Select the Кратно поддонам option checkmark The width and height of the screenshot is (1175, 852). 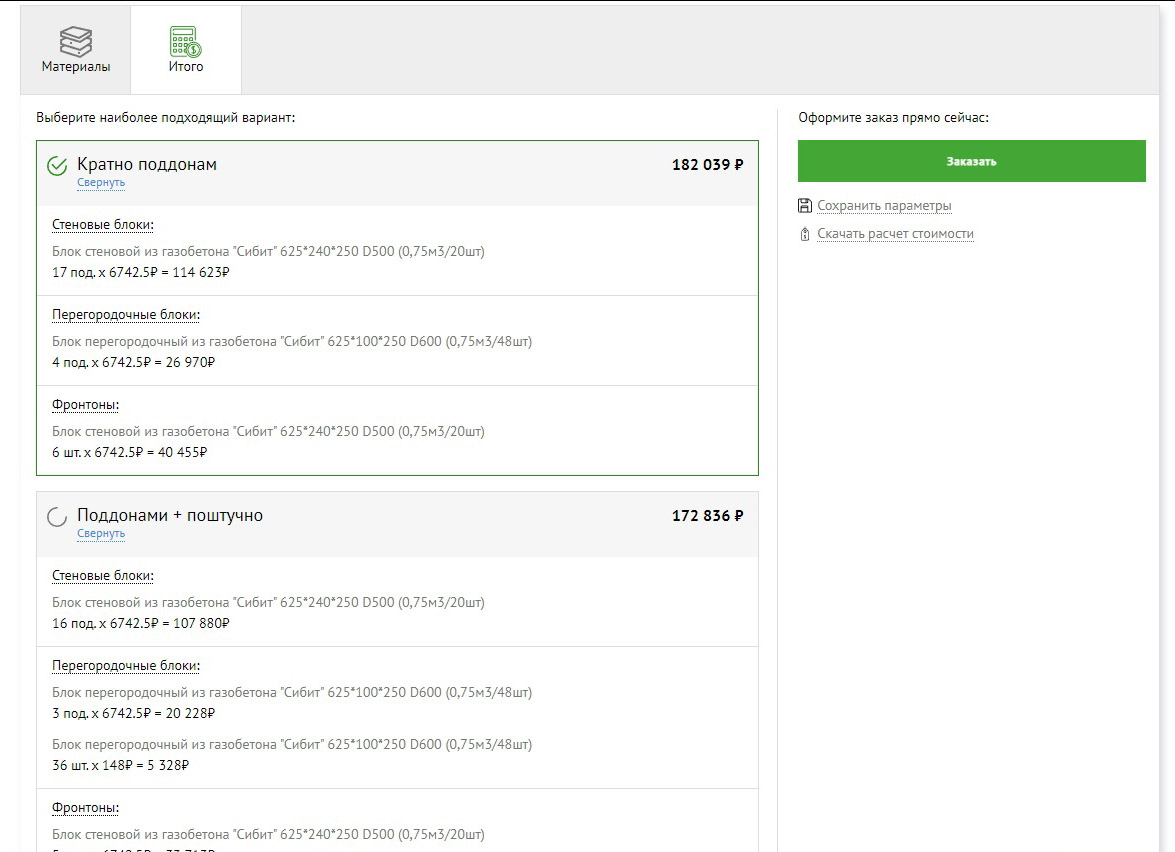pyautogui.click(x=57, y=166)
